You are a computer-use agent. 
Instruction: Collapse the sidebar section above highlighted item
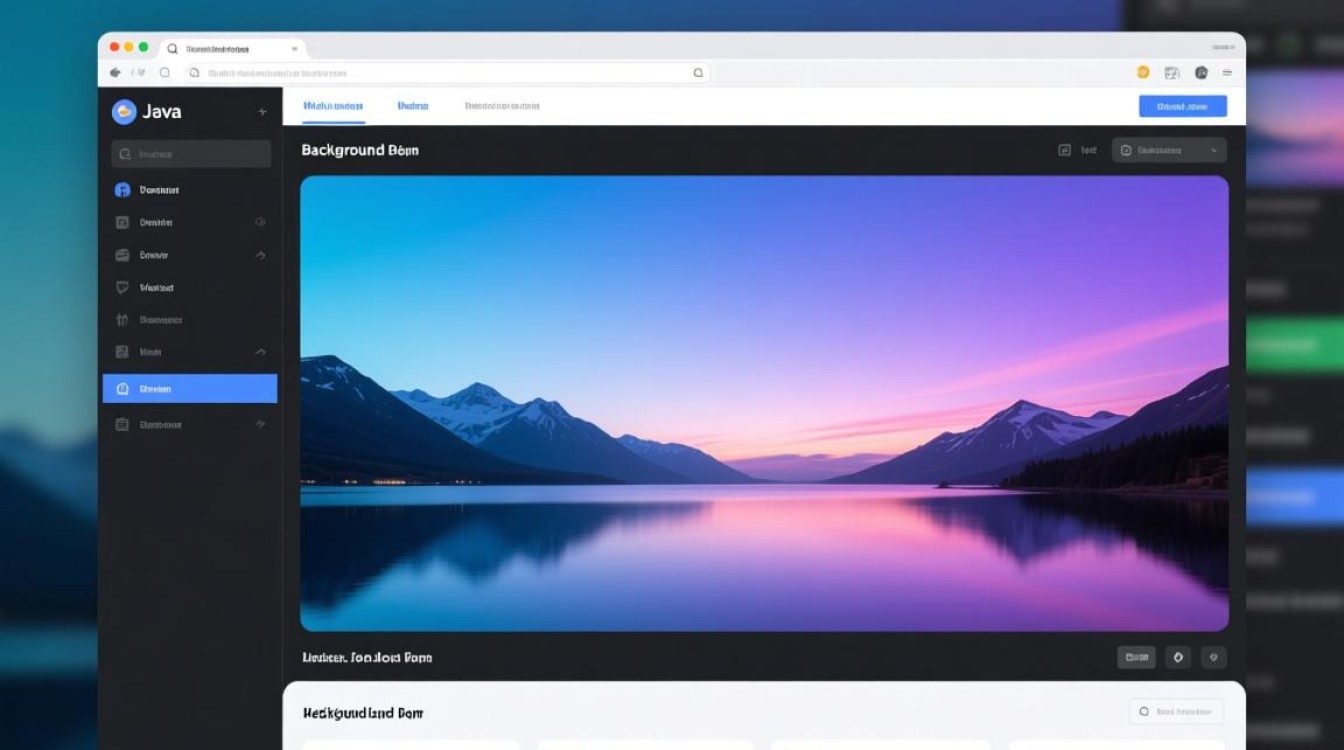point(260,352)
